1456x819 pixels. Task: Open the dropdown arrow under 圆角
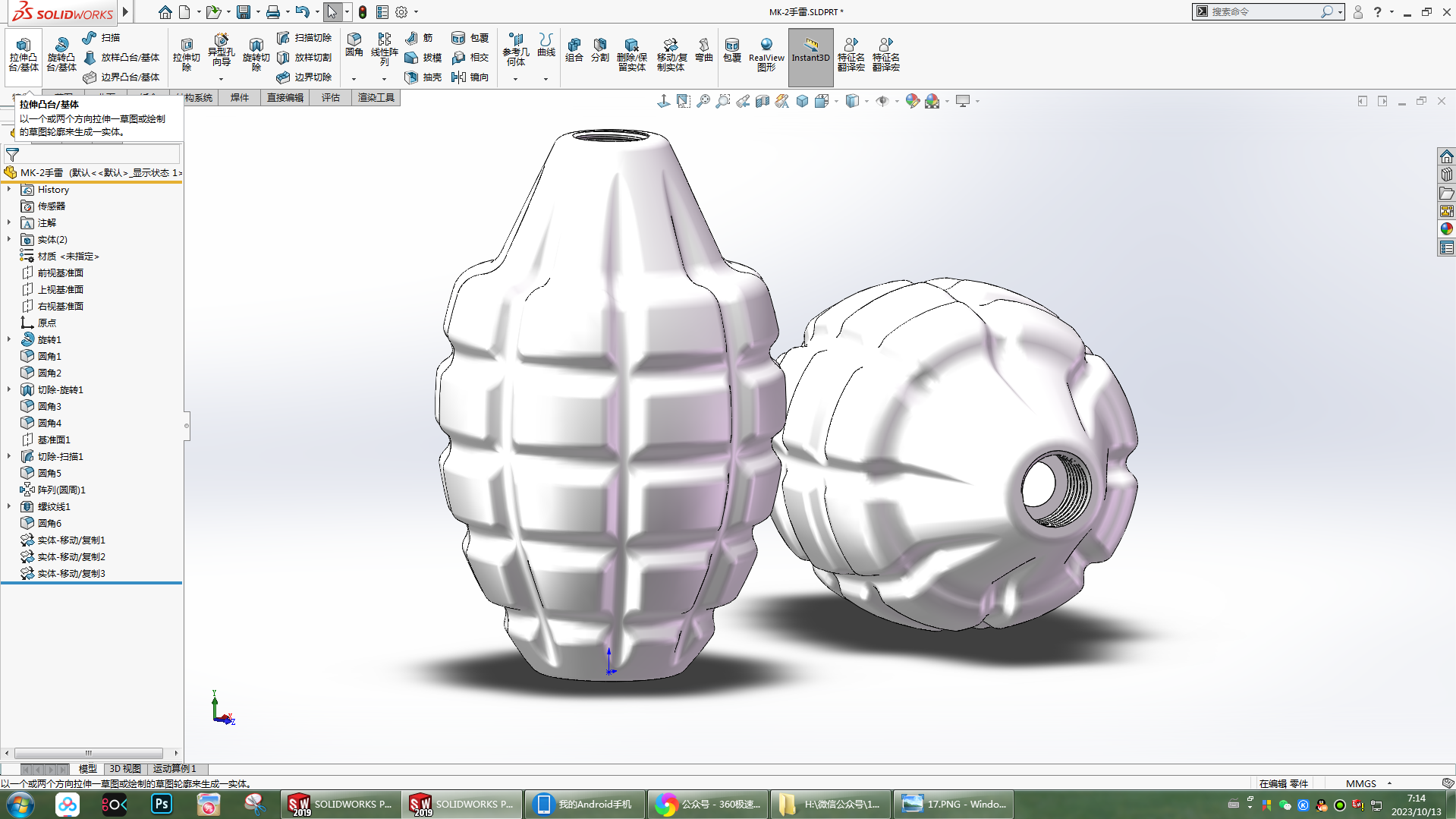[x=354, y=79]
